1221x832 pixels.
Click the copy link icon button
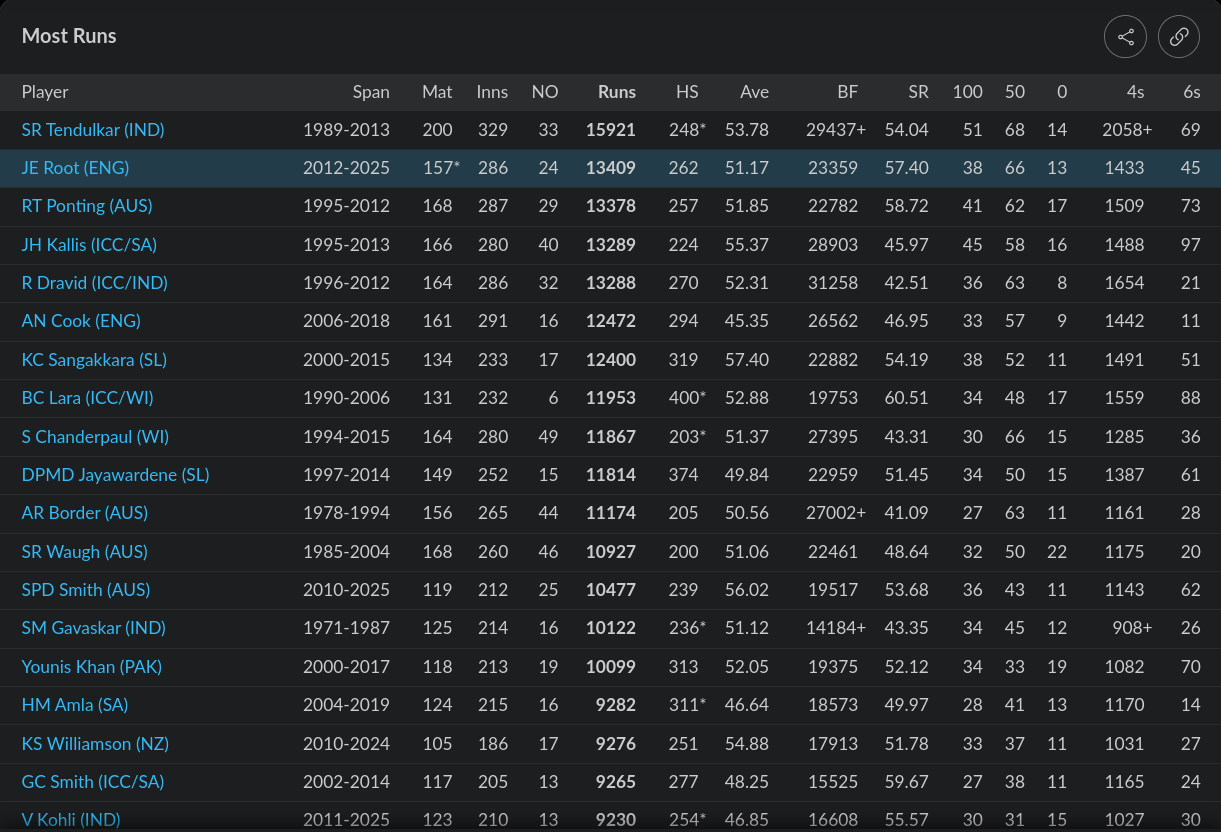coord(1179,37)
